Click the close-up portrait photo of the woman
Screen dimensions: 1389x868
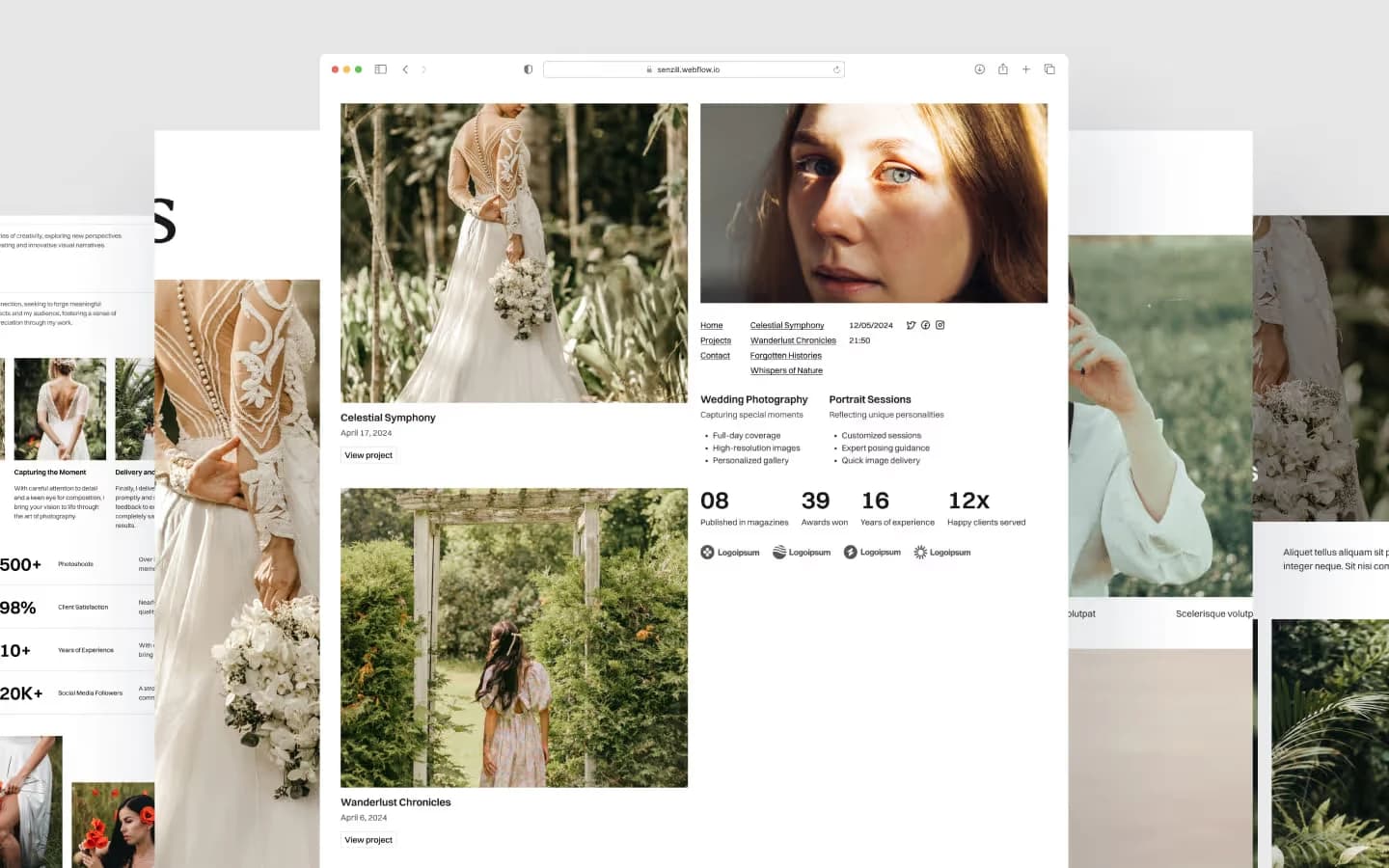pyautogui.click(x=874, y=203)
